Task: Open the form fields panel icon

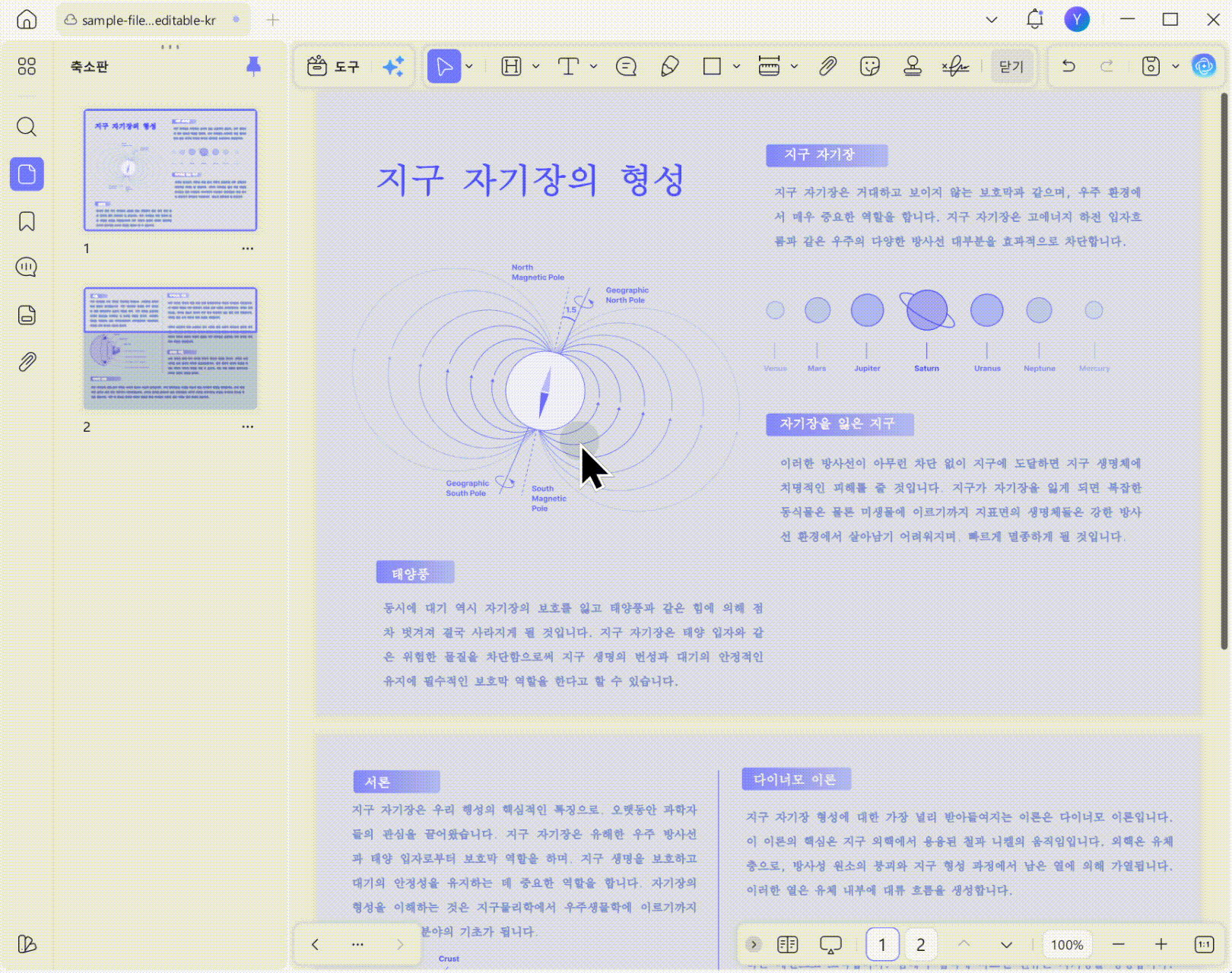Action: pyautogui.click(x=27, y=315)
